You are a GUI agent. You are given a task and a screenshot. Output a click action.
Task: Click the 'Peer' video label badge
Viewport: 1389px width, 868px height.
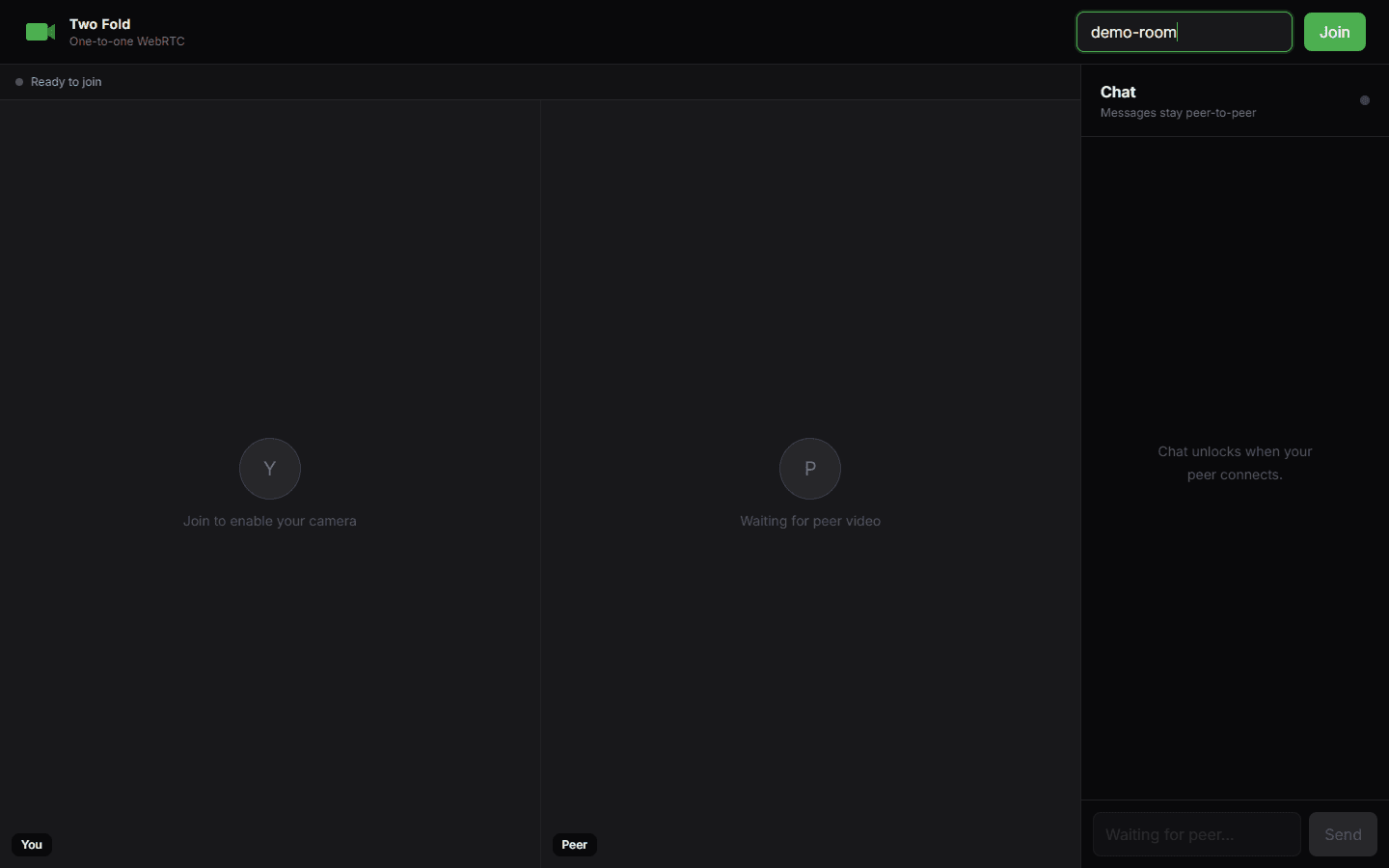(575, 845)
